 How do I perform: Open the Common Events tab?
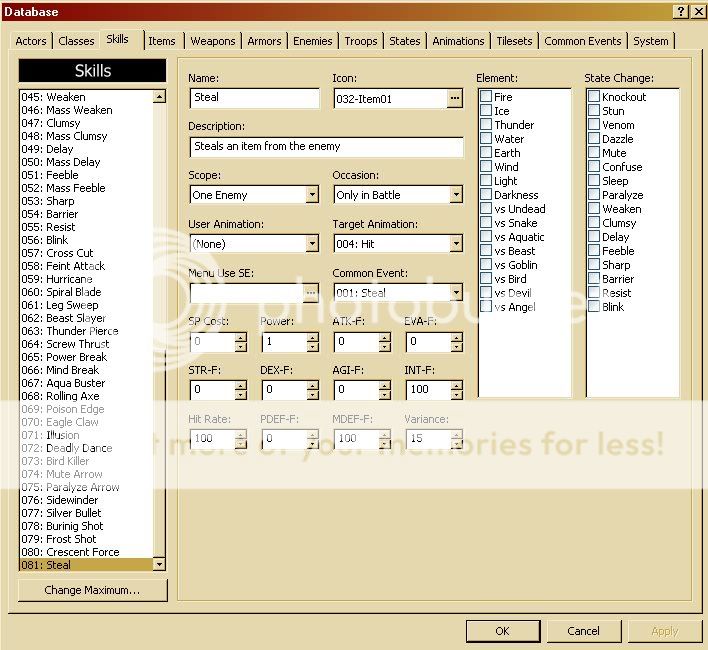(583, 41)
